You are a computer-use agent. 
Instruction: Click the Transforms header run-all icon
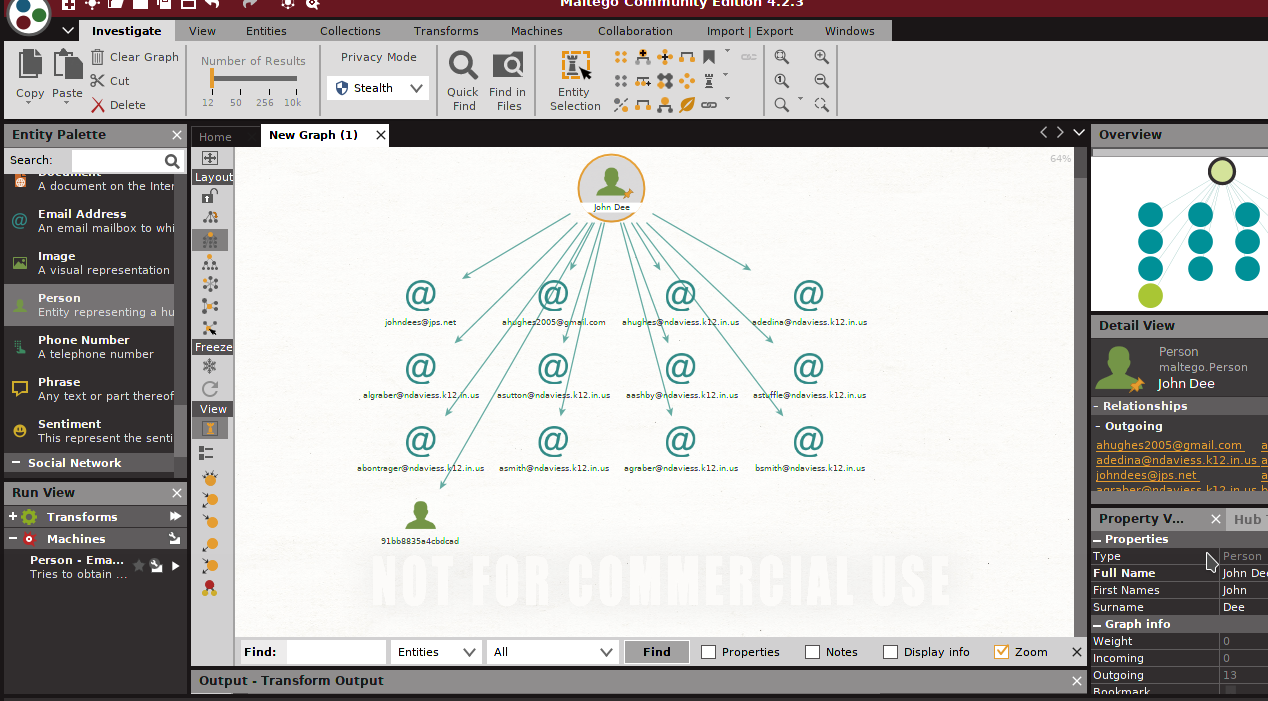click(175, 517)
